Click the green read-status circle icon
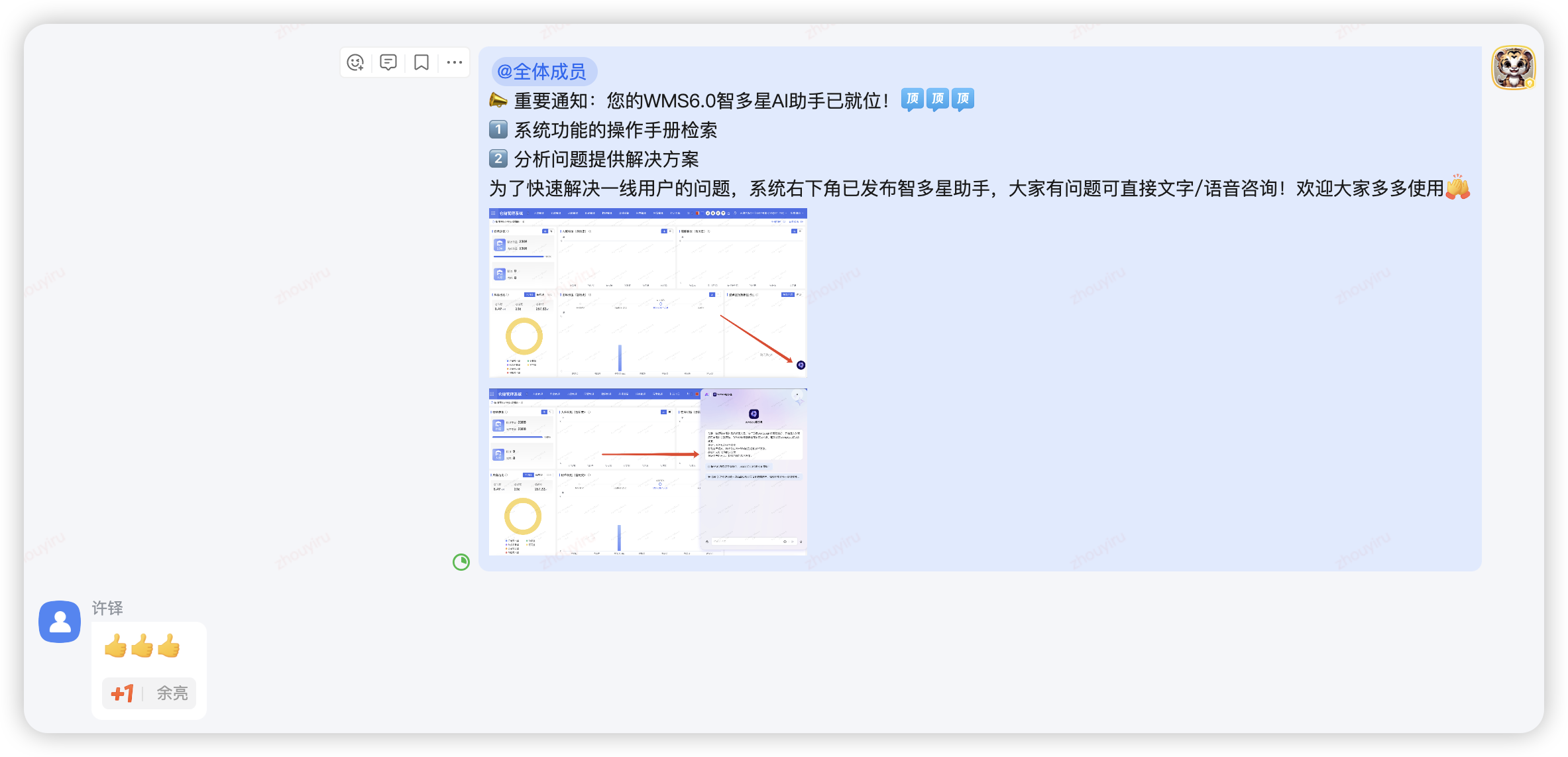This screenshot has width=1568, height=757. 461,562
